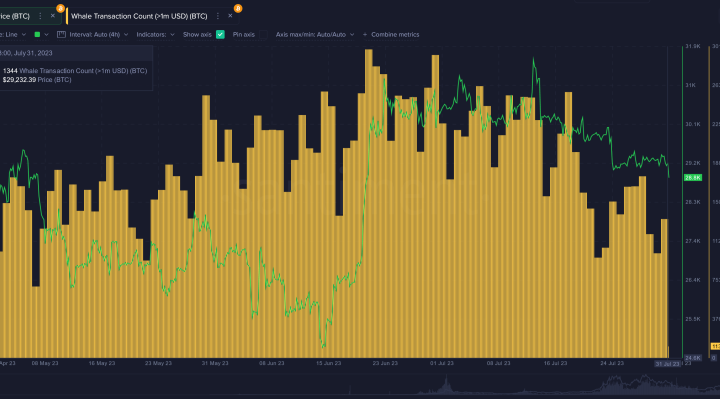Open the Axis max/min Auto/Auto dropdown

[315, 34]
